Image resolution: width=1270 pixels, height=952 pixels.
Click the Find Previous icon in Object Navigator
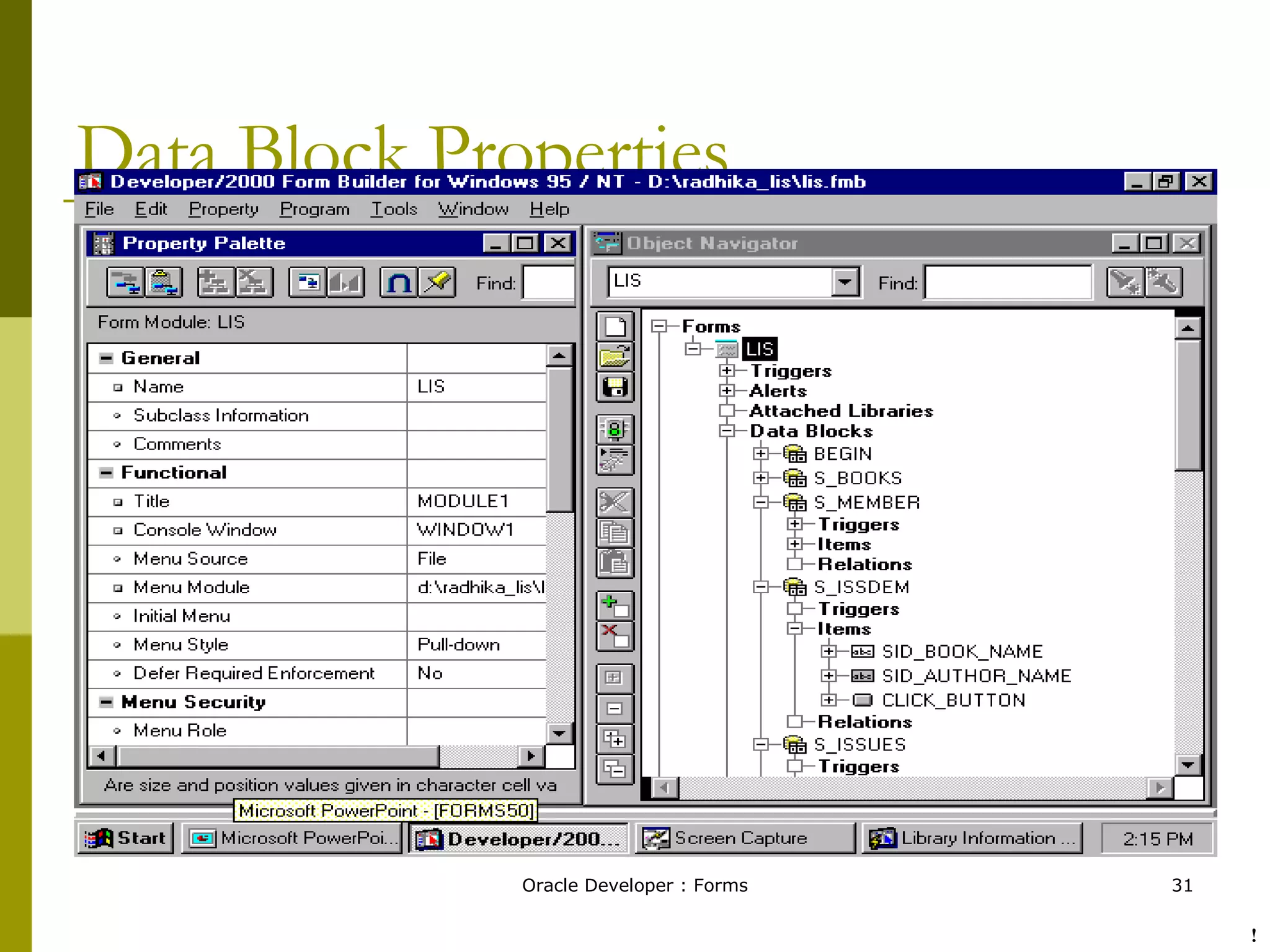(1163, 283)
